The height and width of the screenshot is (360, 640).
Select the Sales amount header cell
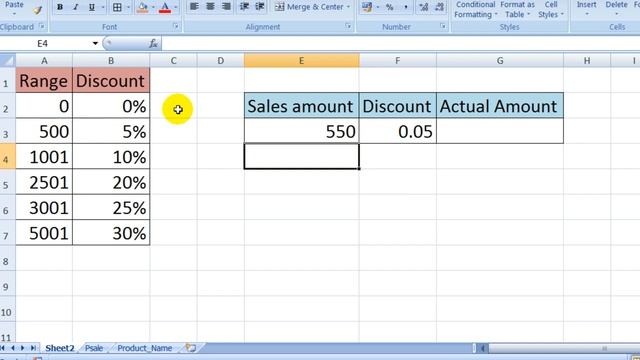[302, 106]
